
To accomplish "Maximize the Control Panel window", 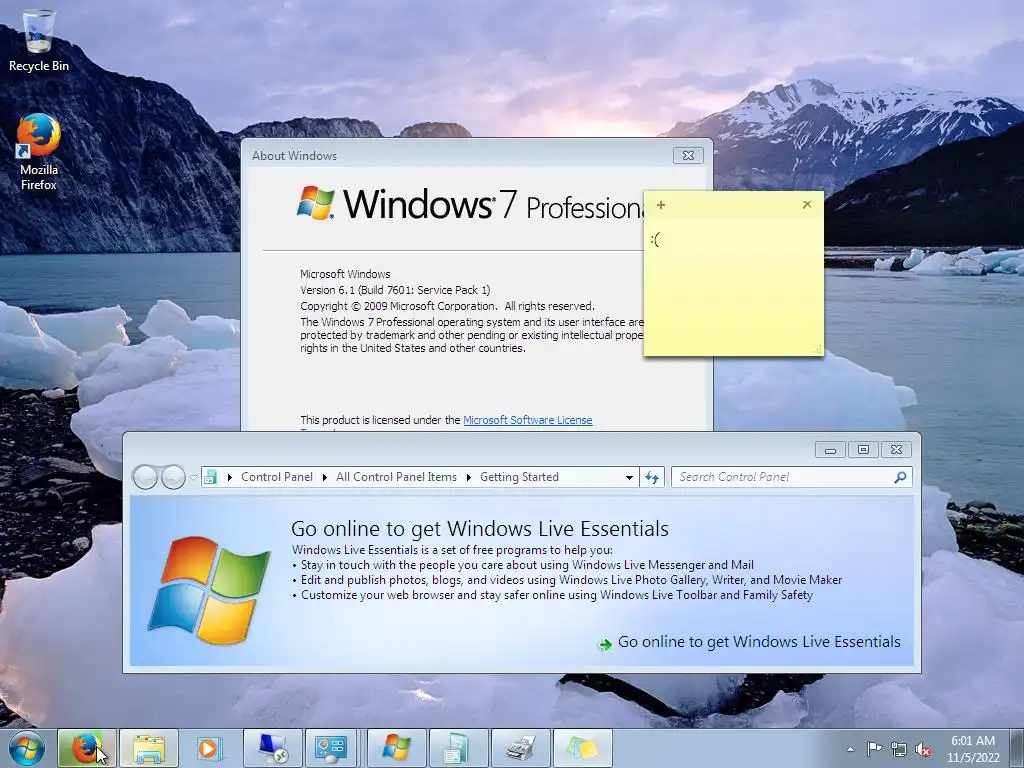I will coord(863,450).
